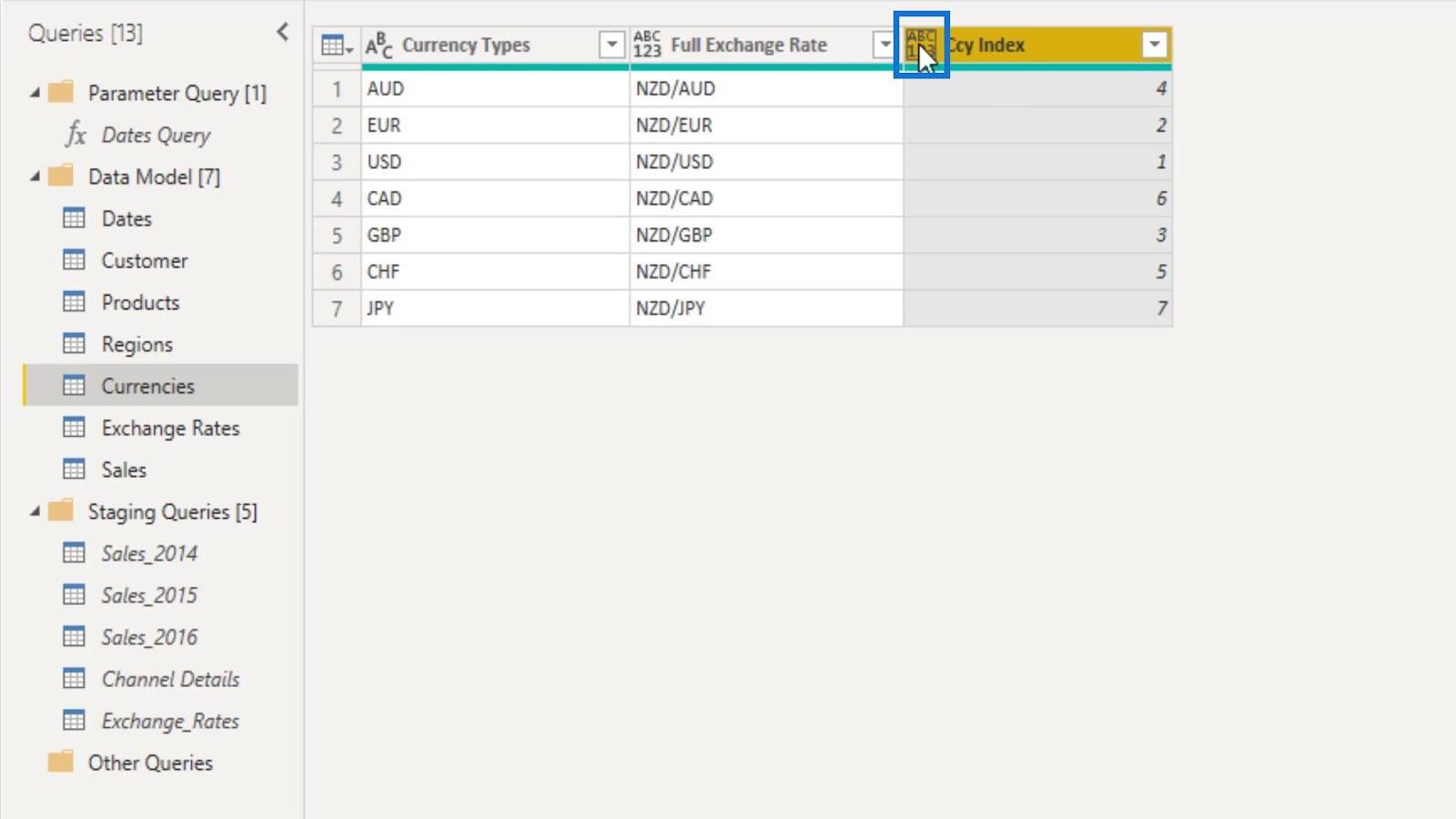
Task: Select the Sales_2015 staging query
Action: point(149,595)
